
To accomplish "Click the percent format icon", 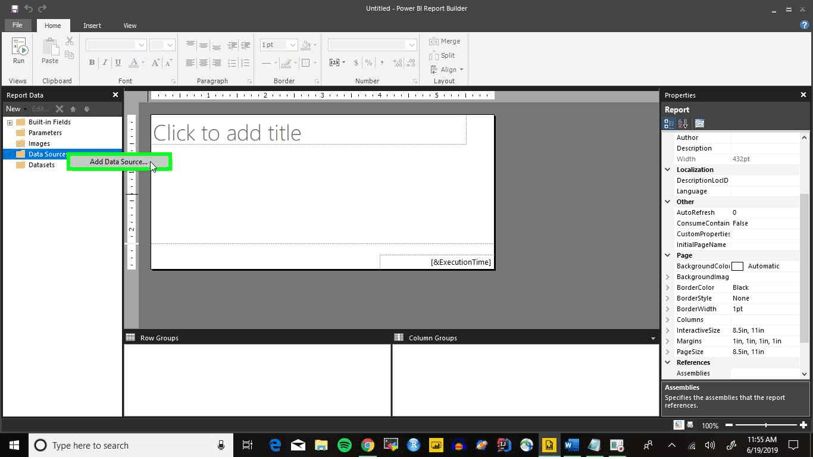I will point(368,63).
